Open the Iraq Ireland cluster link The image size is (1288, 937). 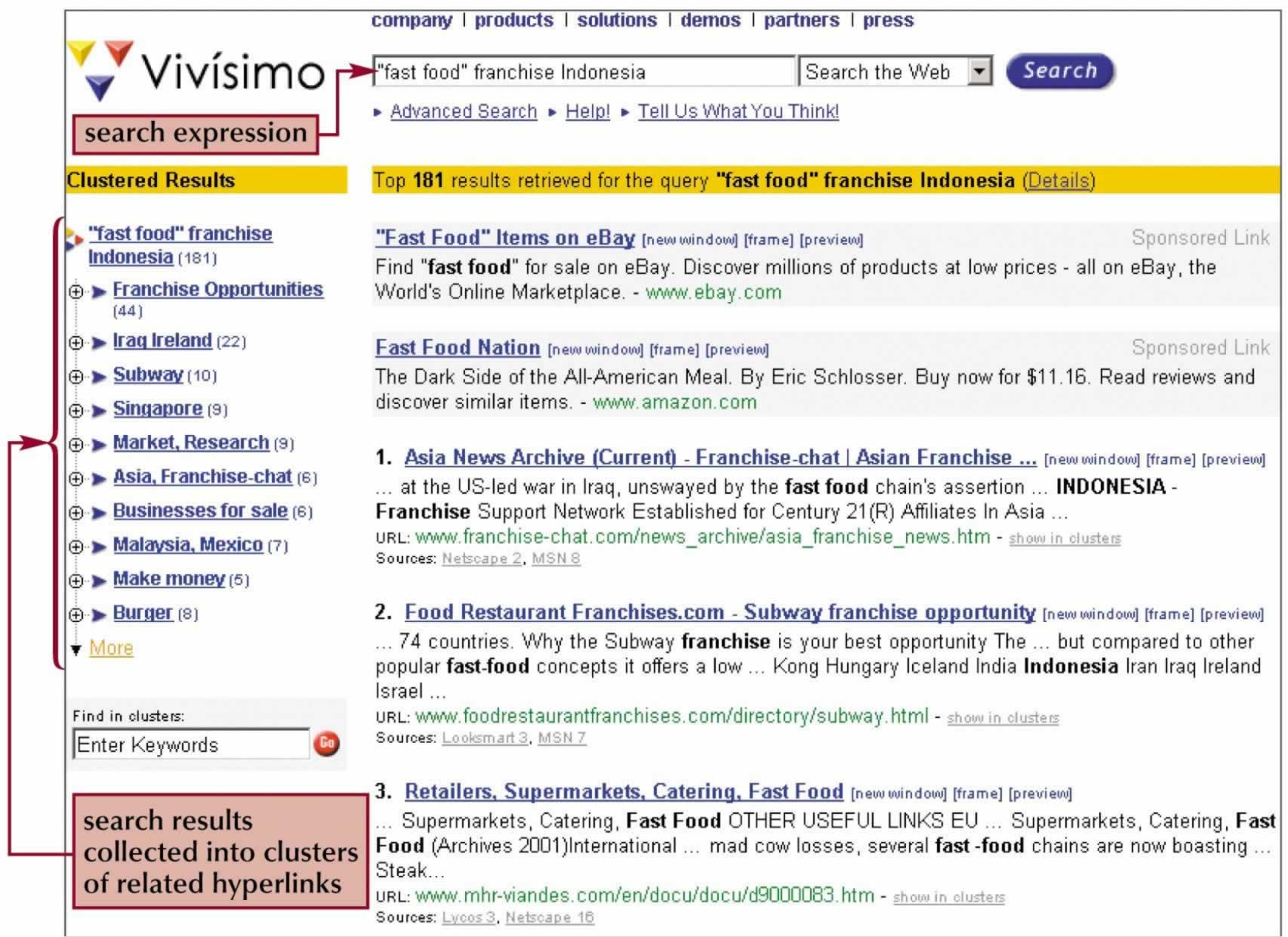tap(162, 341)
